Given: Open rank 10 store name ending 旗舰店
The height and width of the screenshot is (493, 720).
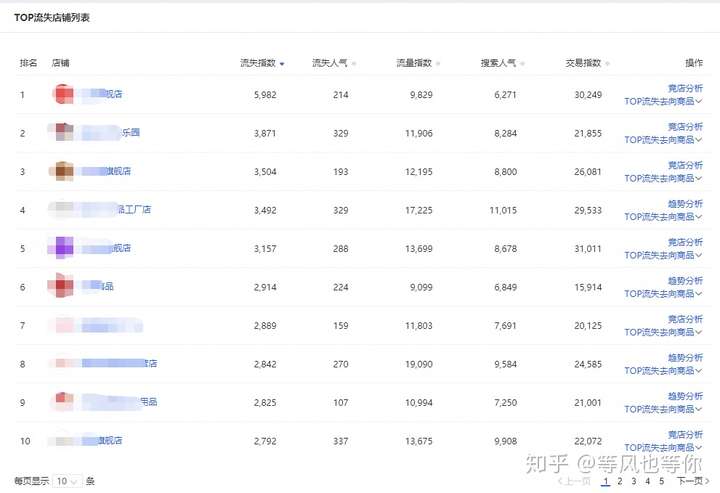Looking at the screenshot, I should tap(101, 441).
